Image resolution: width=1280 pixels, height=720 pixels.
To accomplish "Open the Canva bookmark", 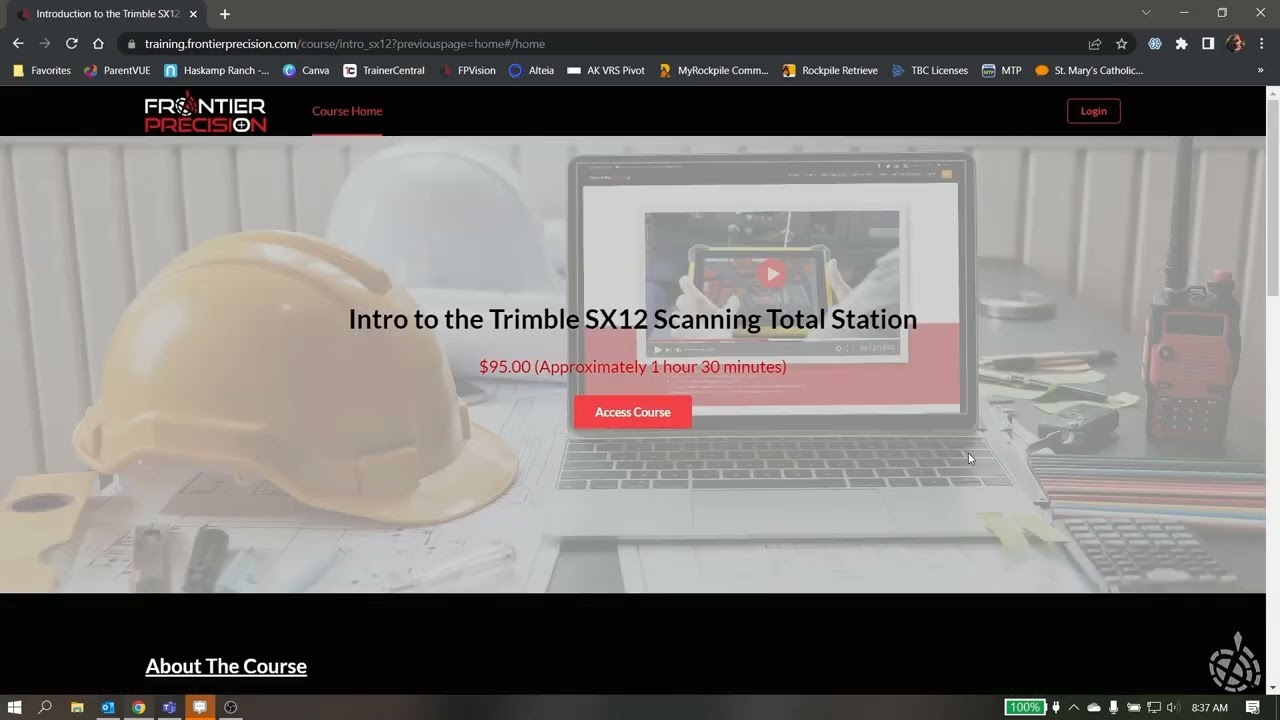I will click(x=306, y=71).
